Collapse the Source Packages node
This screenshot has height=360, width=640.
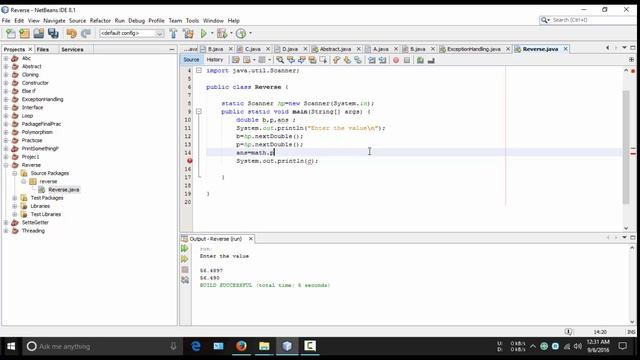point(15,173)
